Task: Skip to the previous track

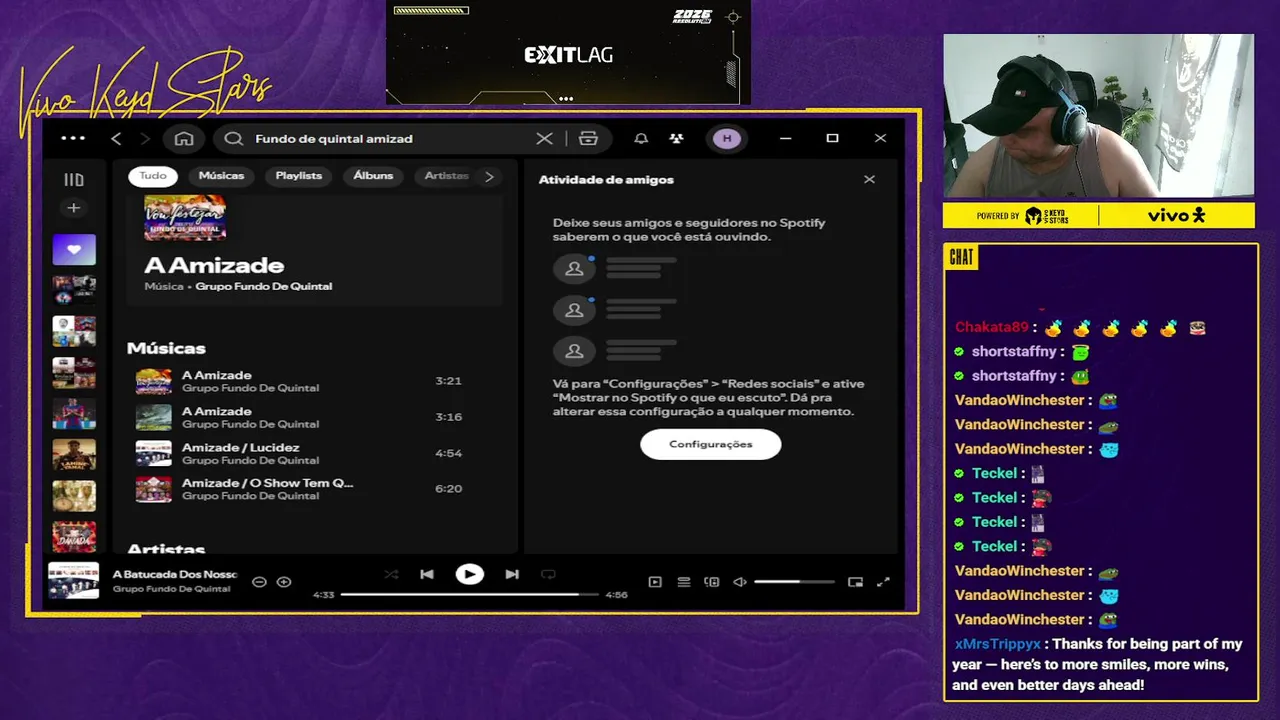Action: point(427,574)
